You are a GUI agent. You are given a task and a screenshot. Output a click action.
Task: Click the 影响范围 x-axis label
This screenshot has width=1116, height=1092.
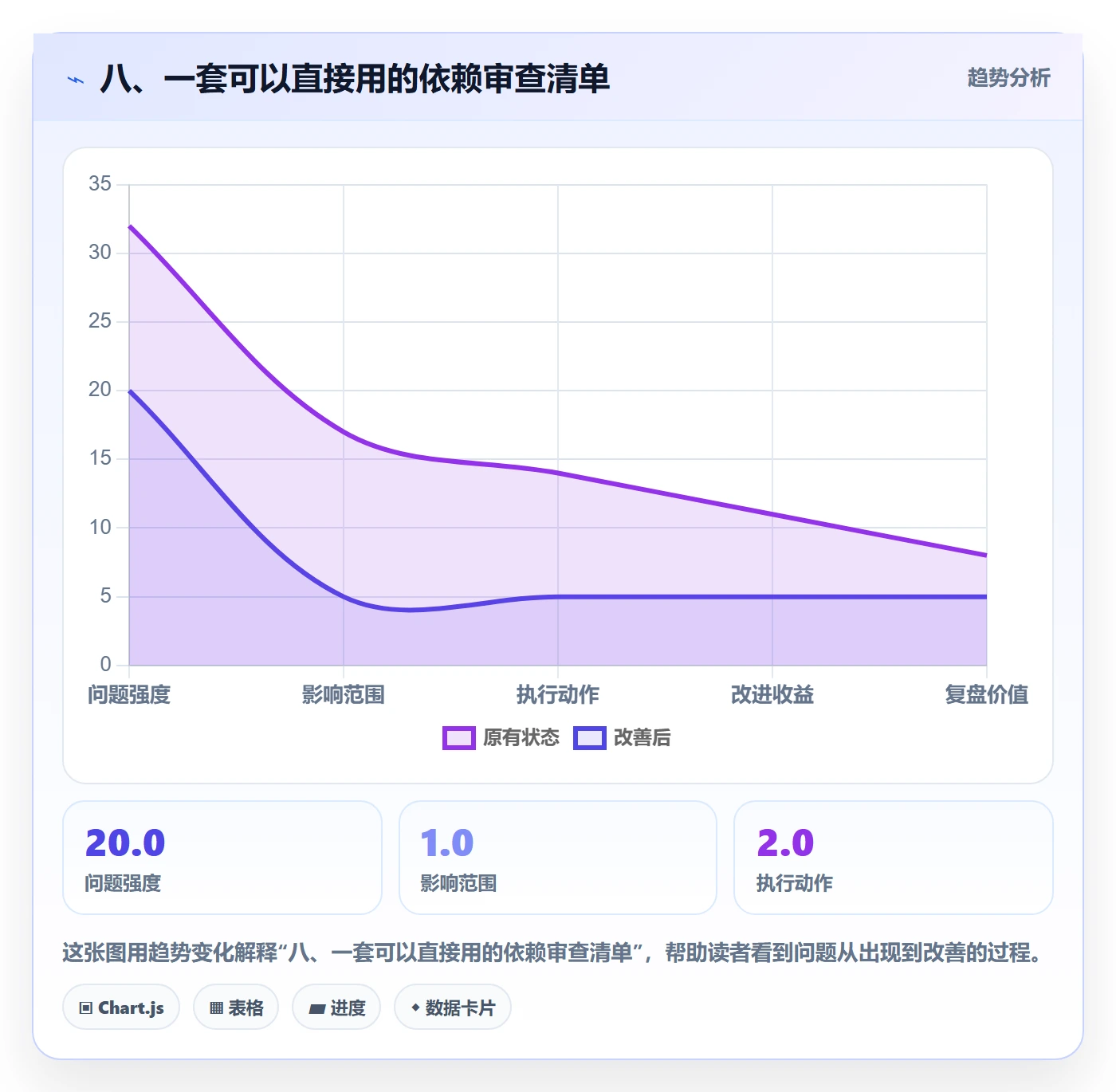tap(344, 695)
